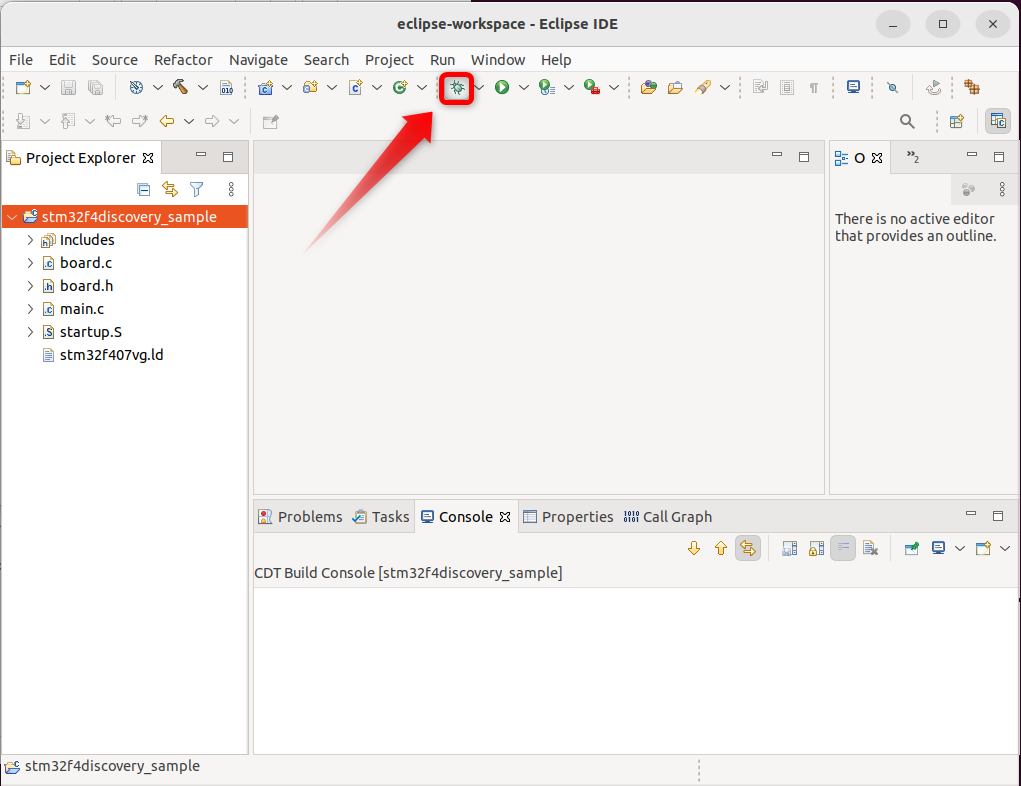Switch to the Problems tab
The width and height of the screenshot is (1021, 786).
click(301, 516)
